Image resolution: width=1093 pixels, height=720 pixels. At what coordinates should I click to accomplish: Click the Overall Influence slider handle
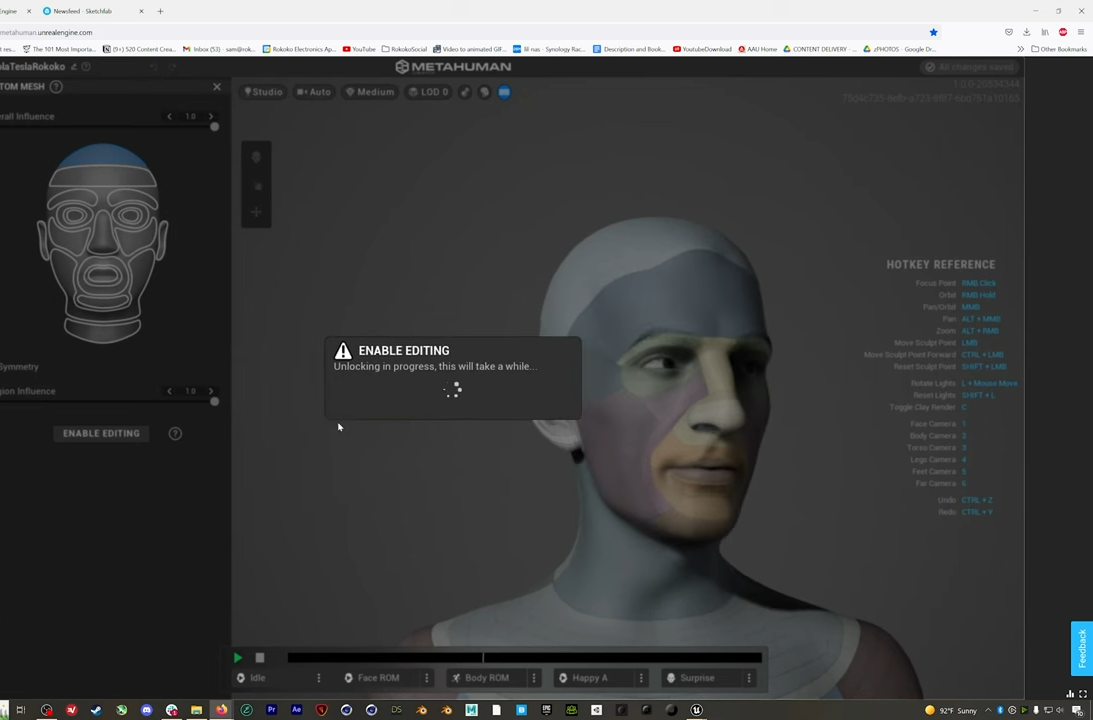[215, 127]
